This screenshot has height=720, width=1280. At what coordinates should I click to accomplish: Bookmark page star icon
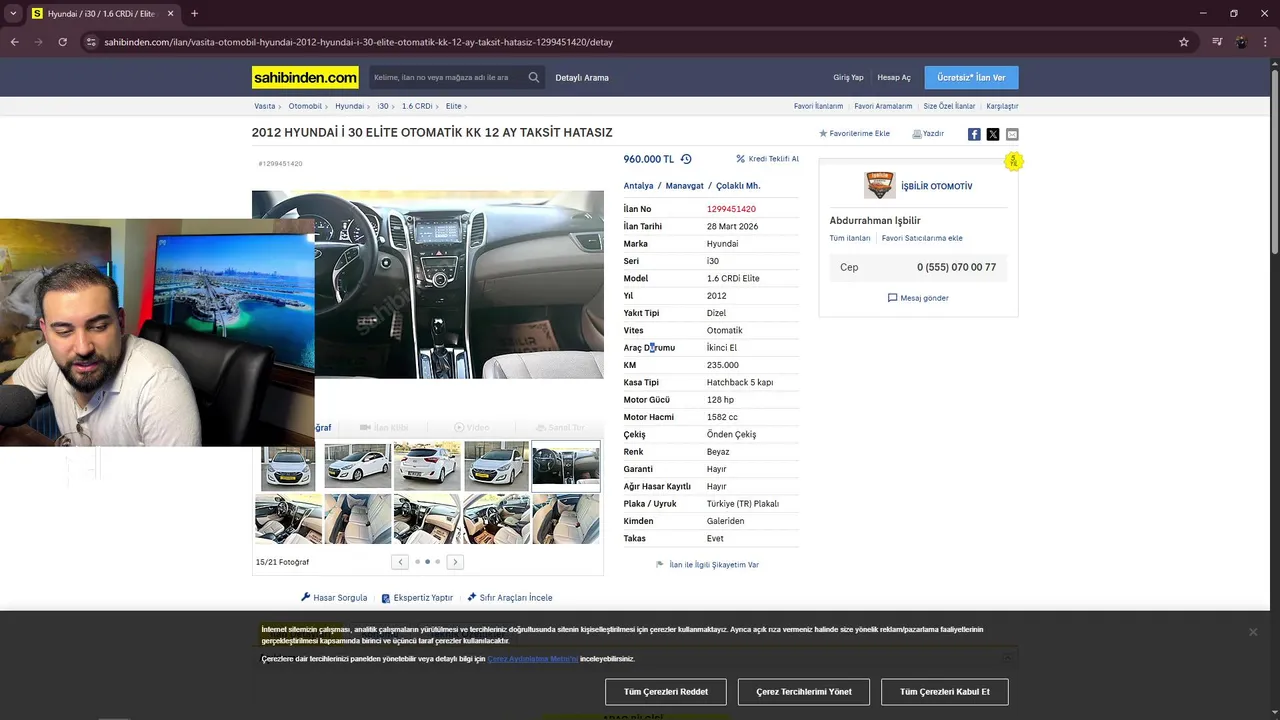1184,42
